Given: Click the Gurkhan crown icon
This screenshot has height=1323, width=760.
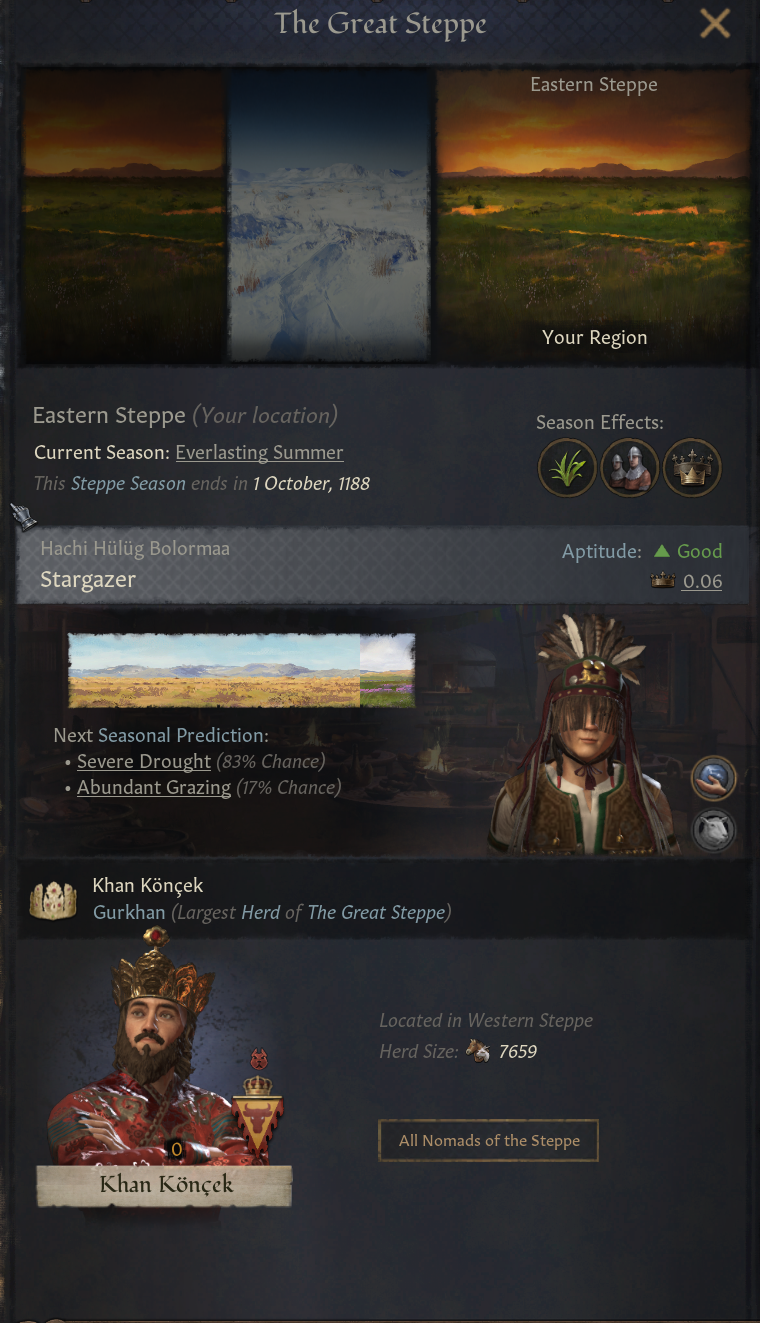Looking at the screenshot, I should (x=54, y=899).
